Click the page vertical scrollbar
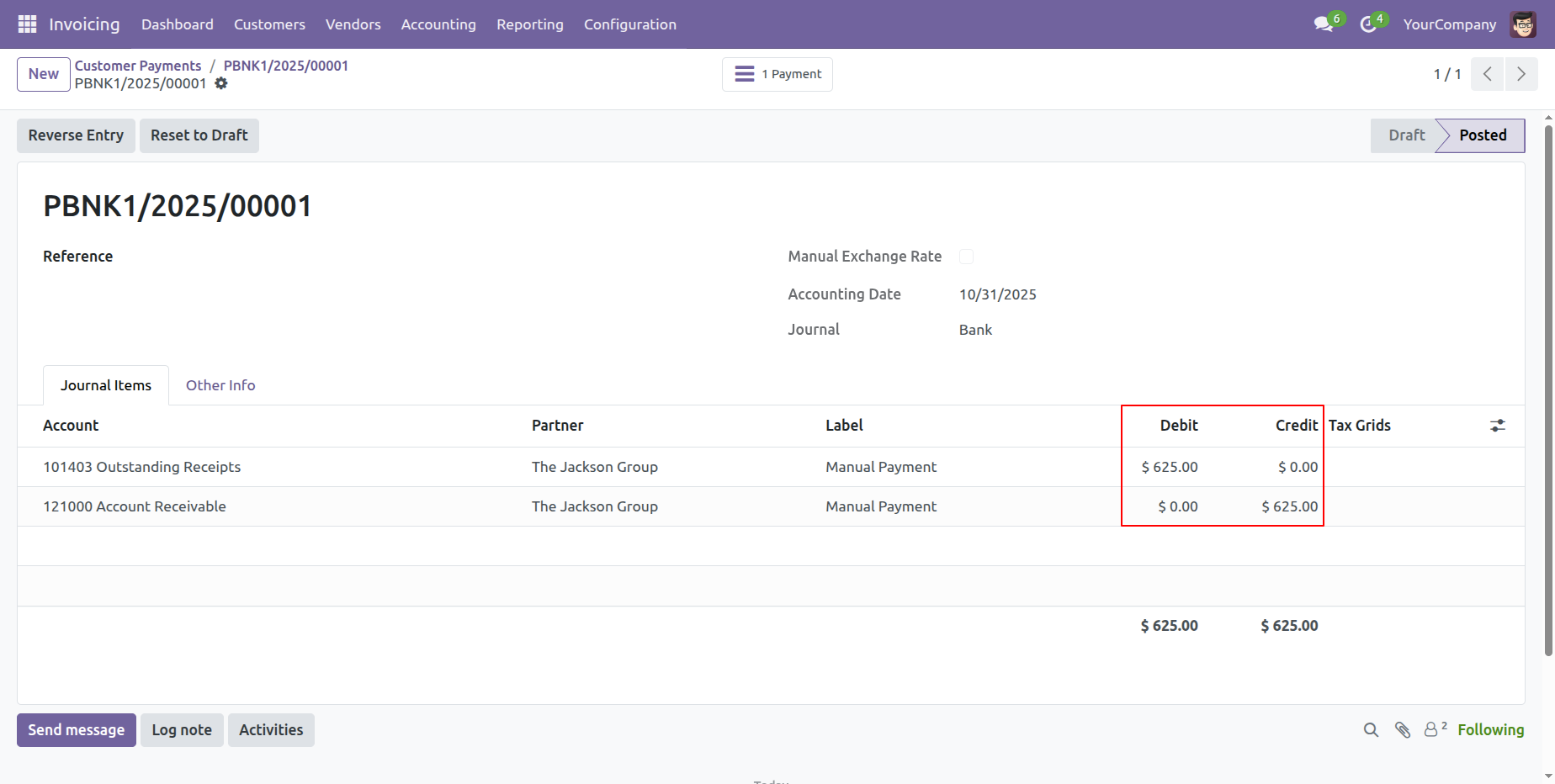The height and width of the screenshot is (784, 1555). [x=1548, y=387]
